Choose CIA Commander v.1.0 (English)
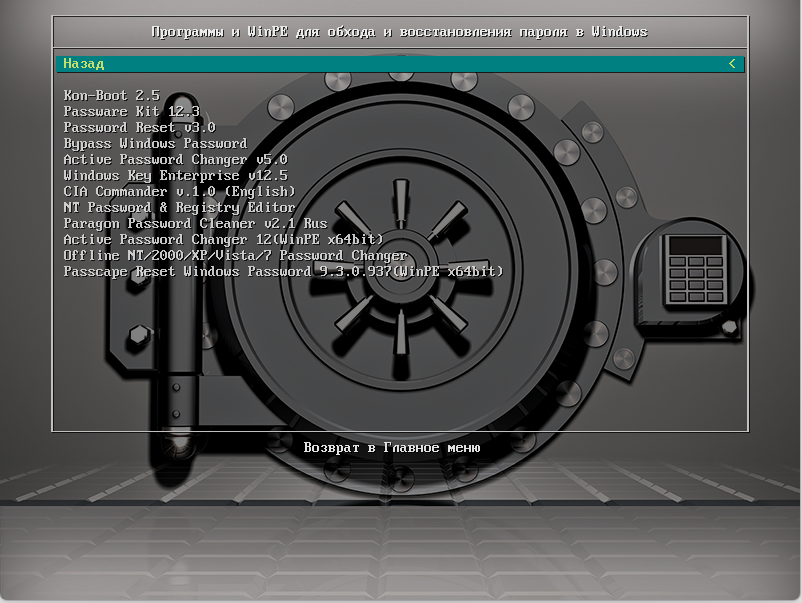This screenshot has height=603, width=802. coord(179,191)
